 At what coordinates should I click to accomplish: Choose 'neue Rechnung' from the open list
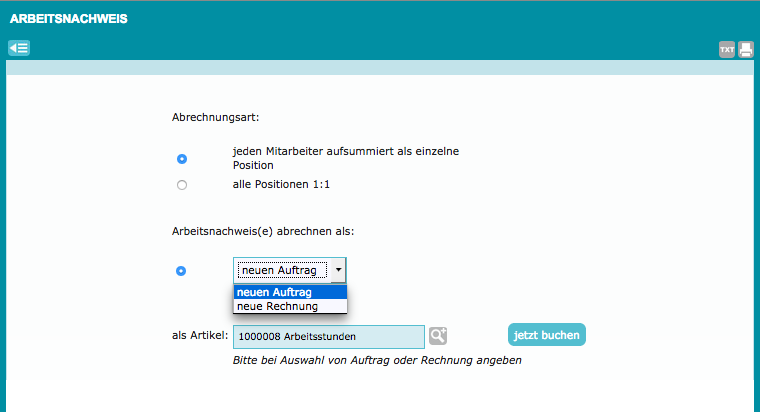[290, 306]
